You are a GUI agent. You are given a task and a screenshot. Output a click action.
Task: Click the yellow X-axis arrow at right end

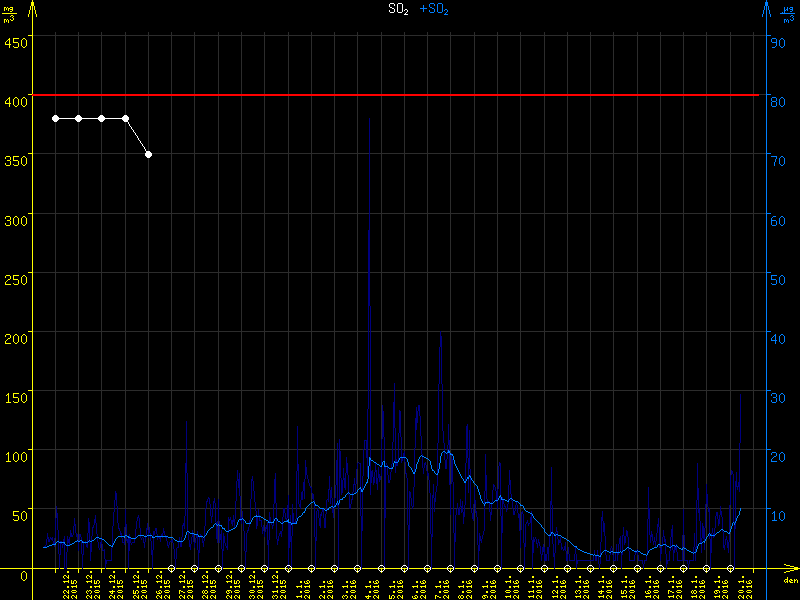coord(792,568)
